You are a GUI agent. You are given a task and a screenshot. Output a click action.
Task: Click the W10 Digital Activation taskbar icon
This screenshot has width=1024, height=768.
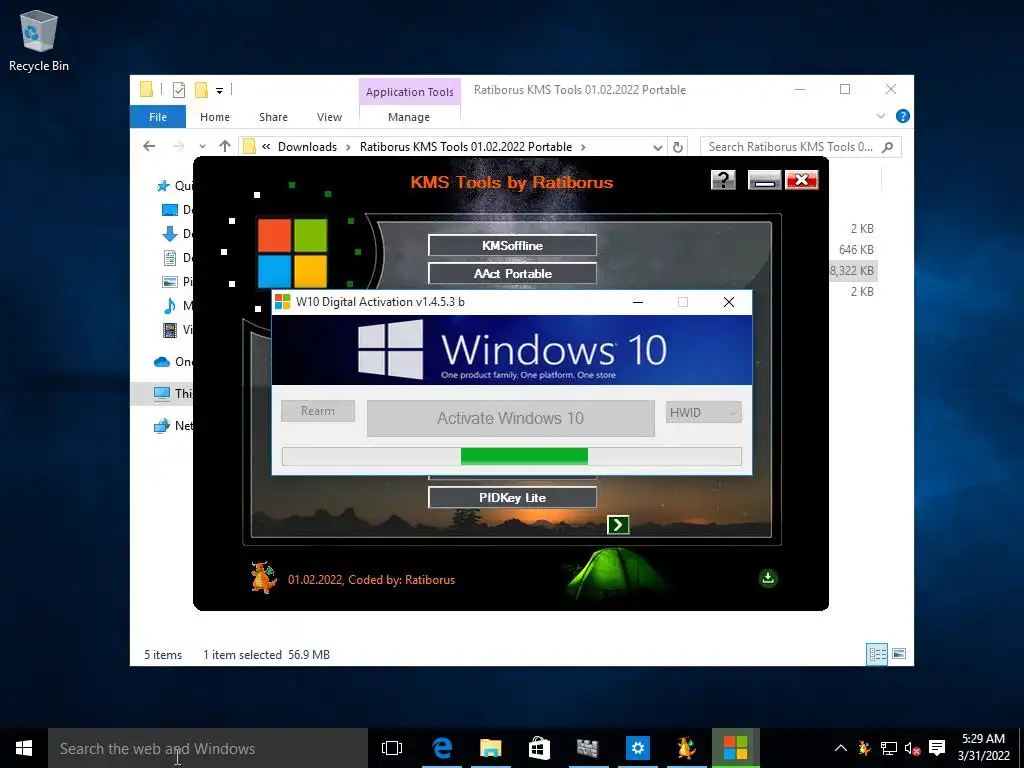[735, 748]
